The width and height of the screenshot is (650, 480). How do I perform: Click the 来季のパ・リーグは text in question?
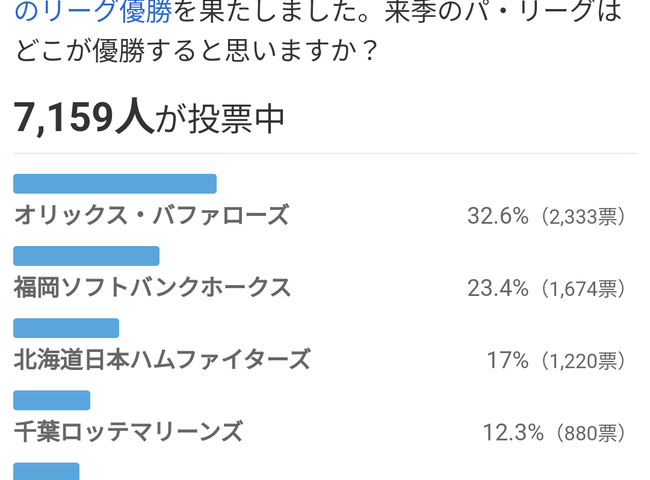click(504, 11)
